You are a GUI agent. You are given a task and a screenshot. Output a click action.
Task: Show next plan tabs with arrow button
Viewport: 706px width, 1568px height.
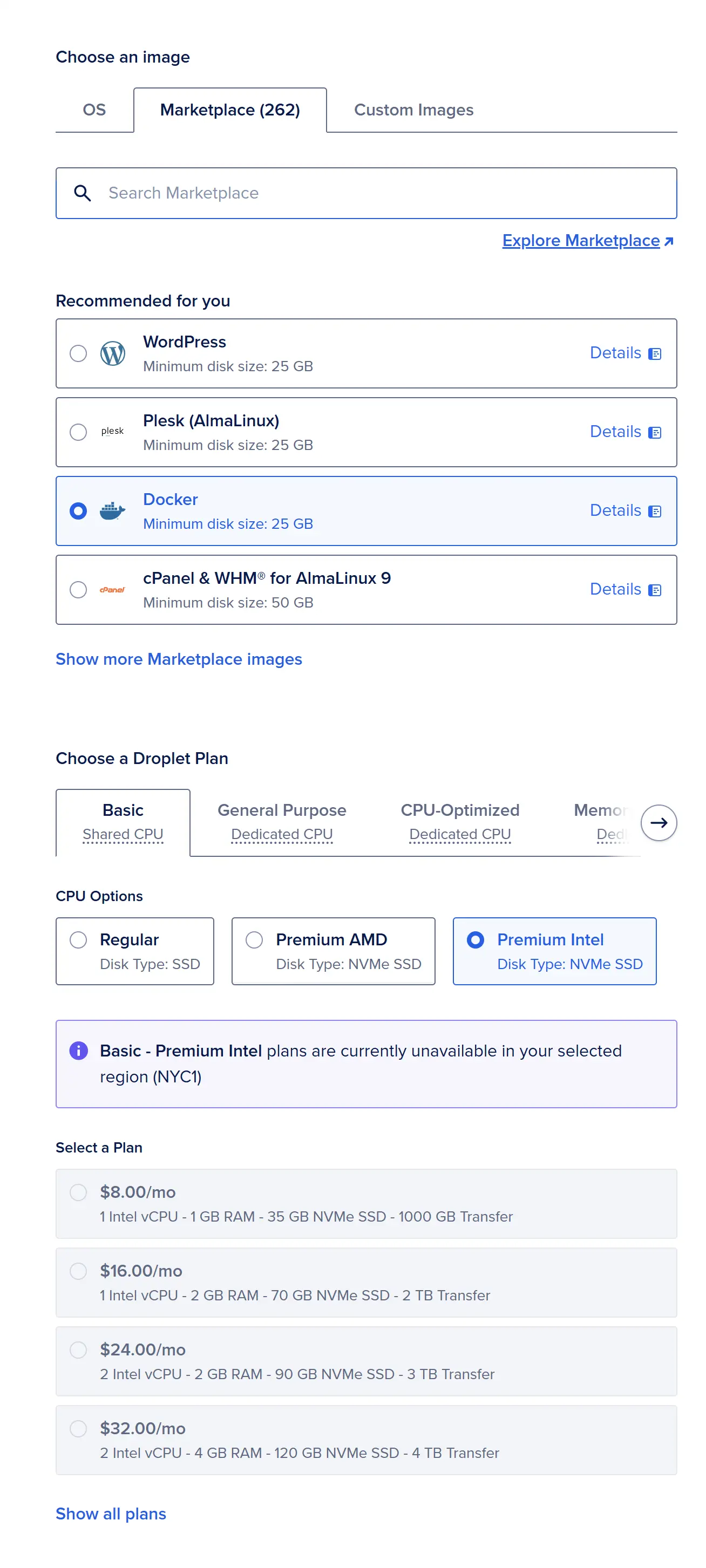(x=659, y=822)
